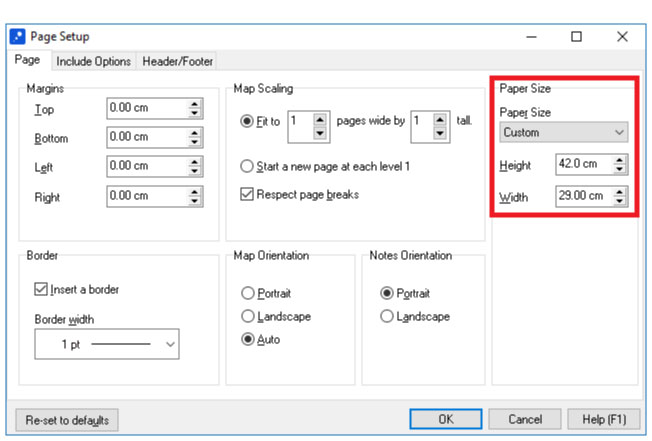Increase the Left margin with its up arrow
The width and height of the screenshot is (652, 441).
[194, 162]
